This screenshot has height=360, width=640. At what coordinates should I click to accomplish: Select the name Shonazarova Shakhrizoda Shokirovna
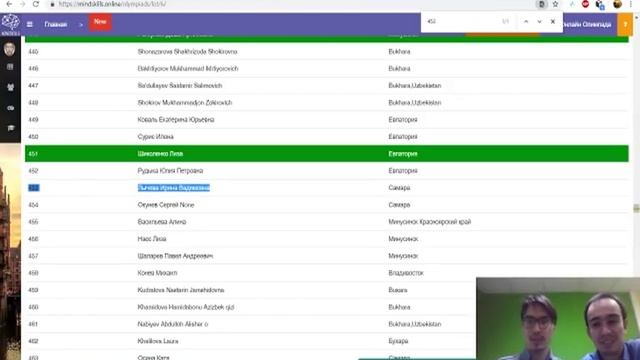(187, 52)
